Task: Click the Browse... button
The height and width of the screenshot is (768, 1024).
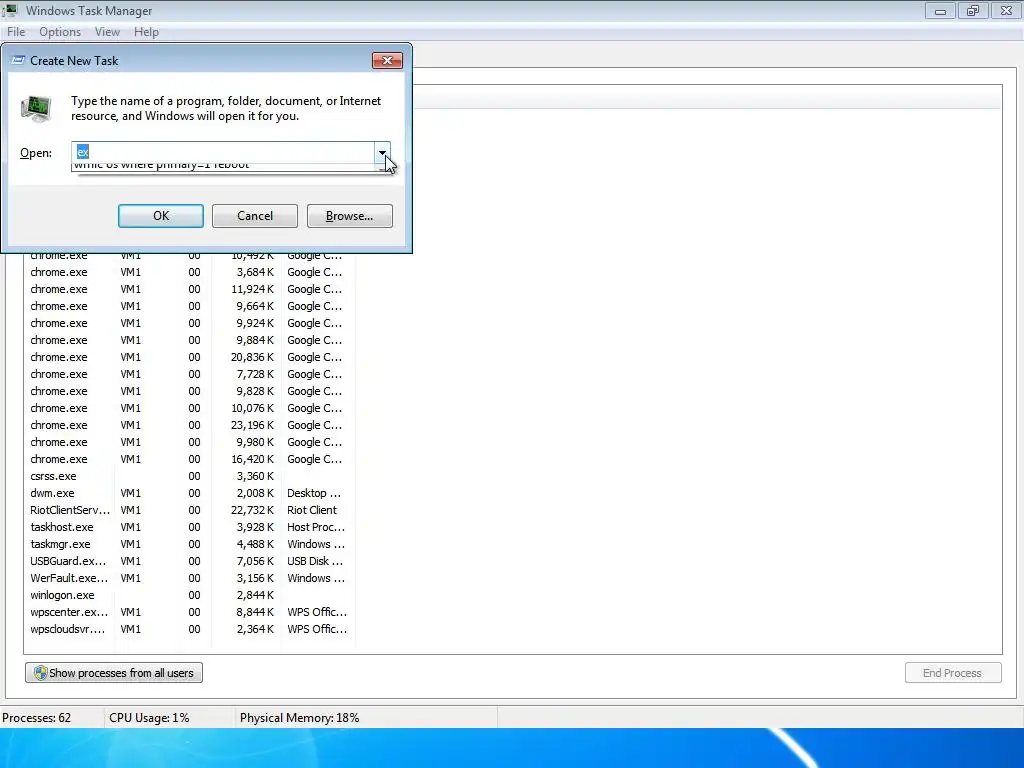Action: click(x=350, y=216)
